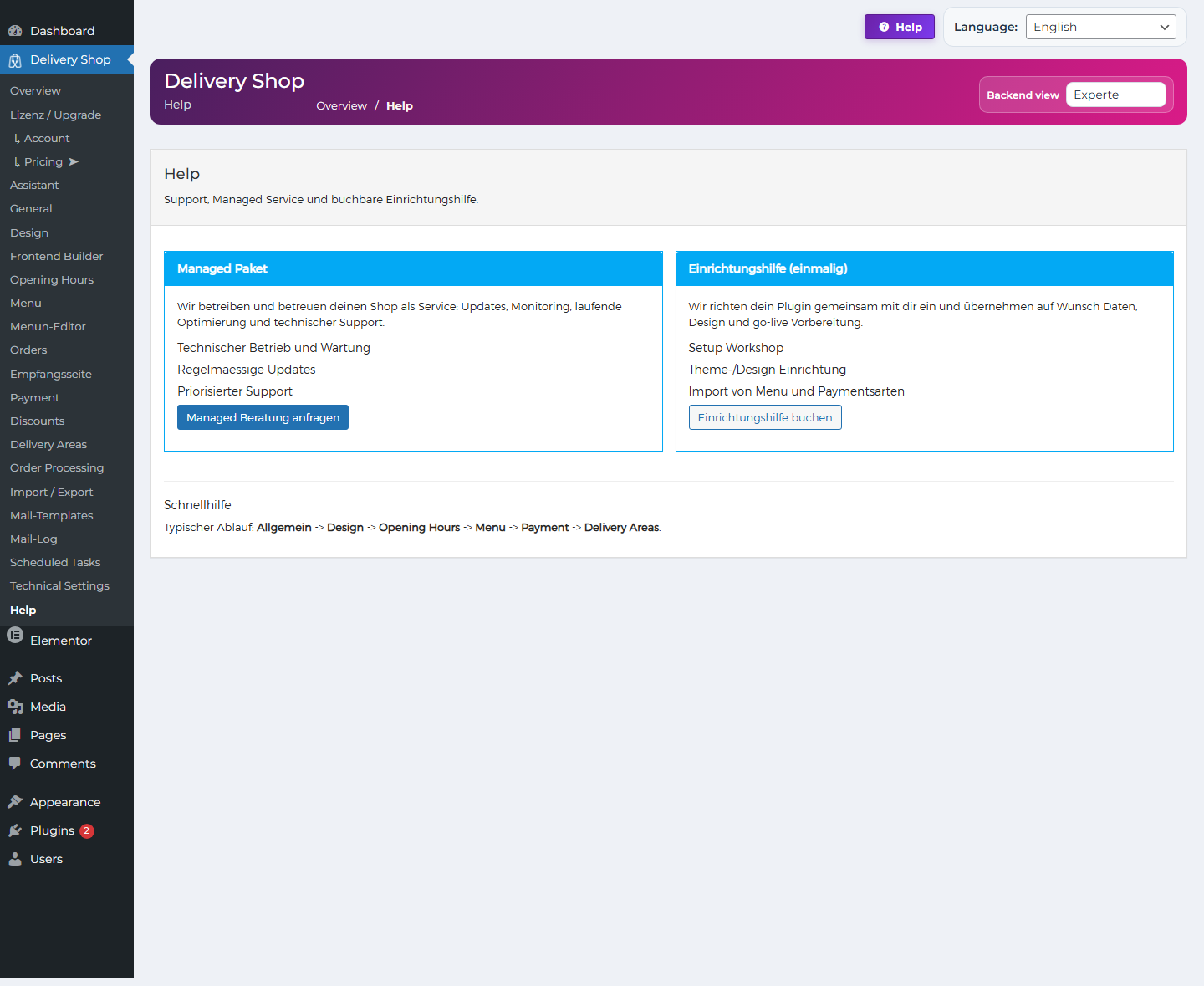Click the Managed Paket card header
Image resolution: width=1204 pixels, height=986 pixels.
tap(413, 268)
